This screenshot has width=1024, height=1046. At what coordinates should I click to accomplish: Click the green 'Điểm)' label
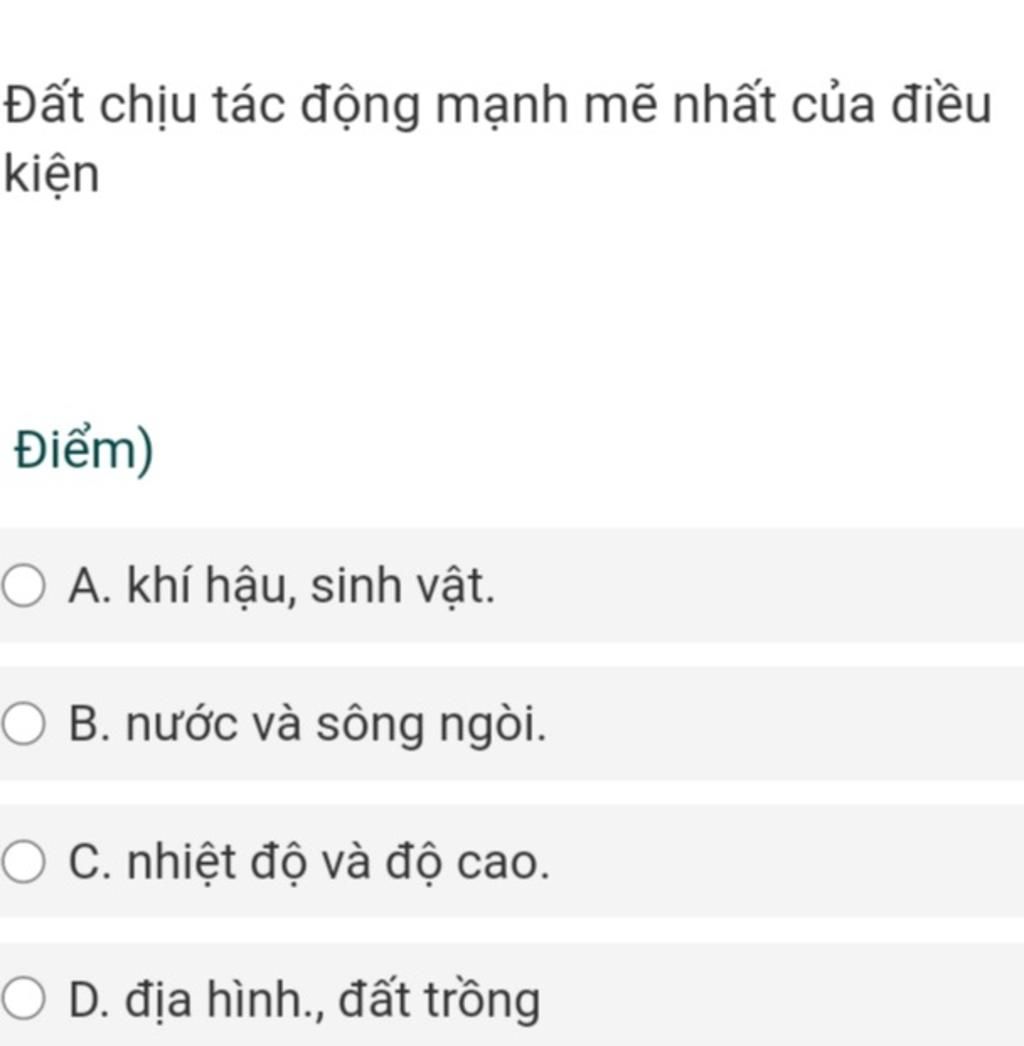(84, 450)
